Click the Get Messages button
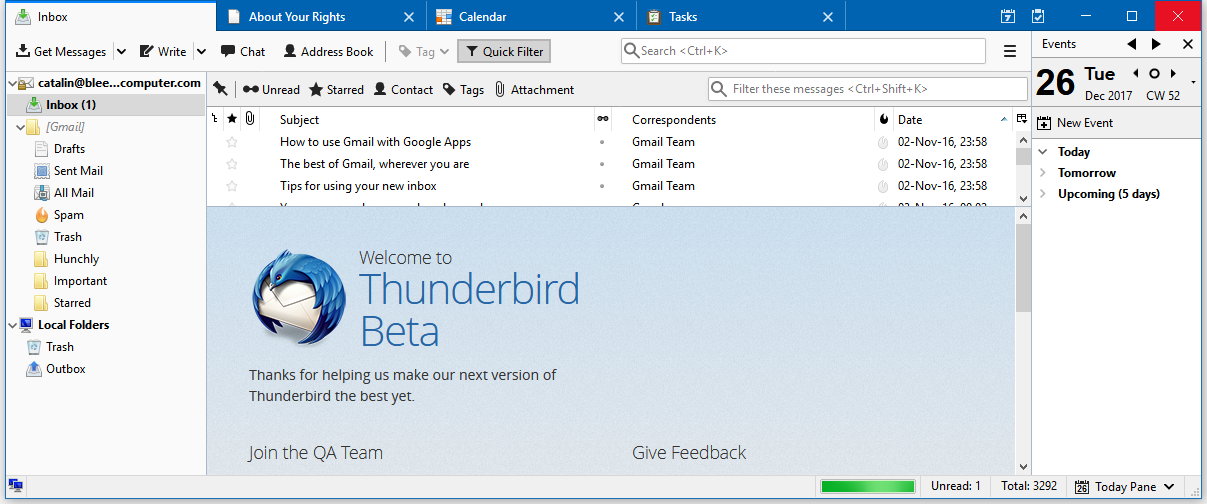The height and width of the screenshot is (504, 1207). (61, 51)
